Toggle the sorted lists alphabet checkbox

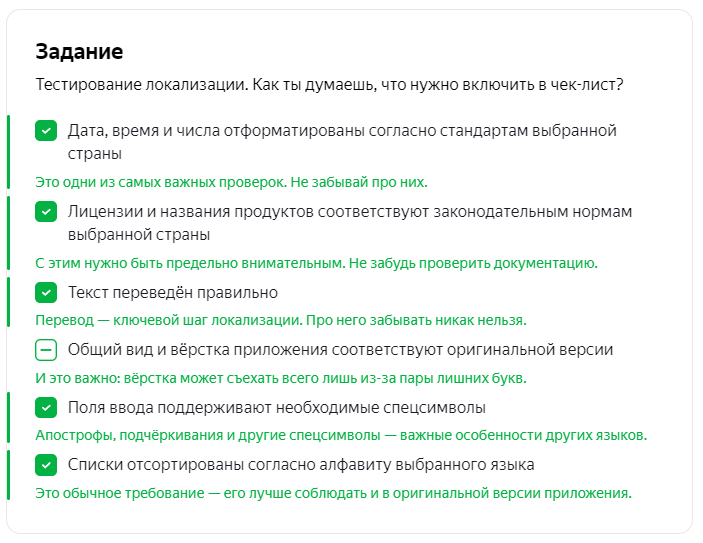pos(46,465)
